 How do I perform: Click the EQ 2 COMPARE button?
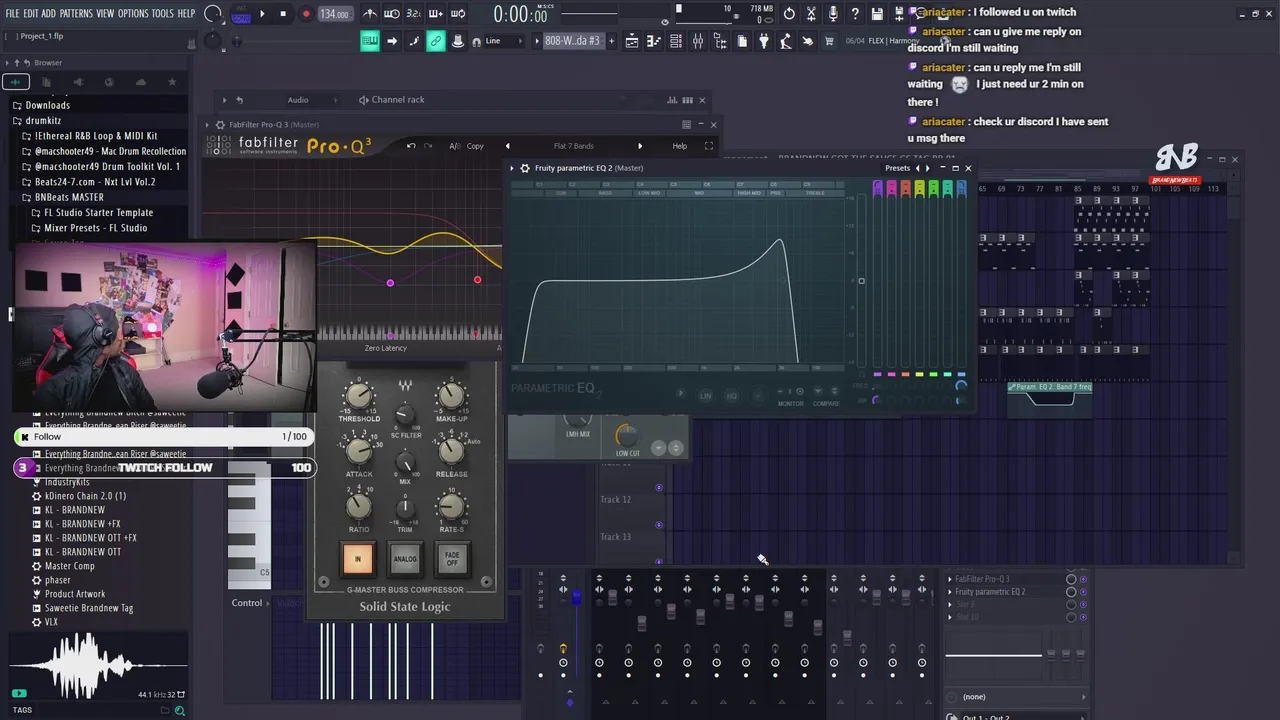(x=826, y=403)
